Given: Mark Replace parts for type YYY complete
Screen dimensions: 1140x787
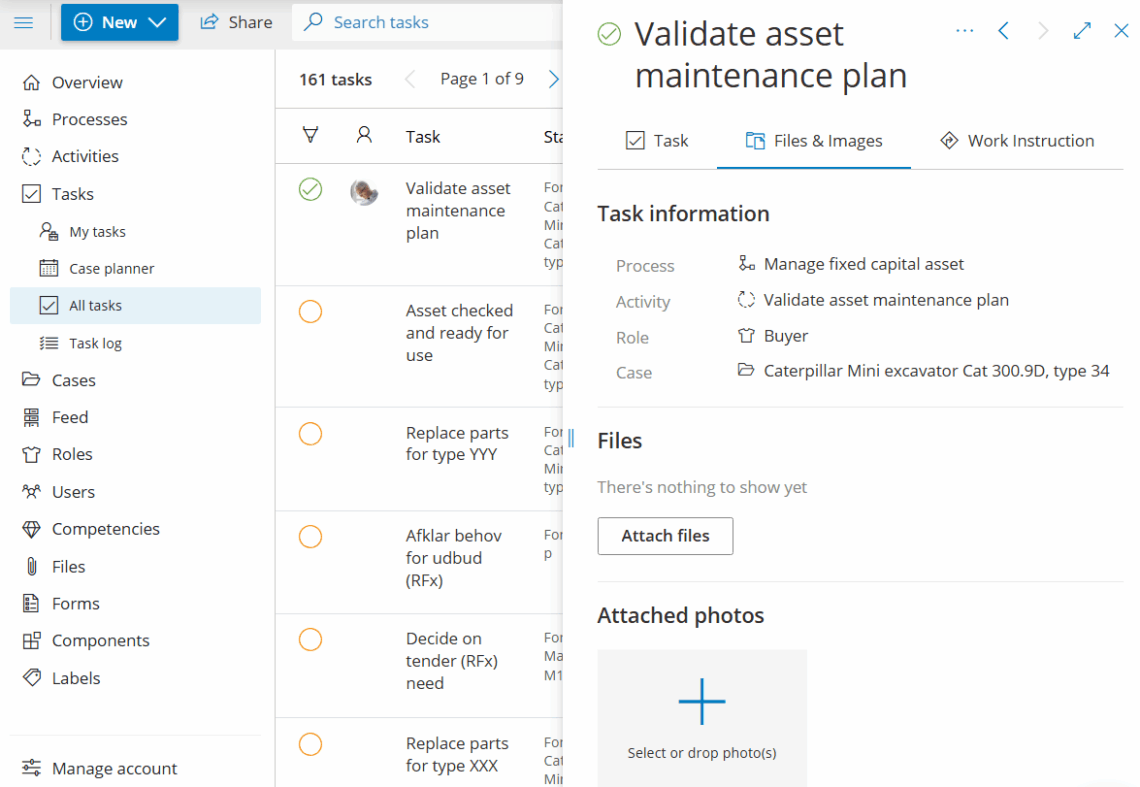Looking at the screenshot, I should pos(310,434).
